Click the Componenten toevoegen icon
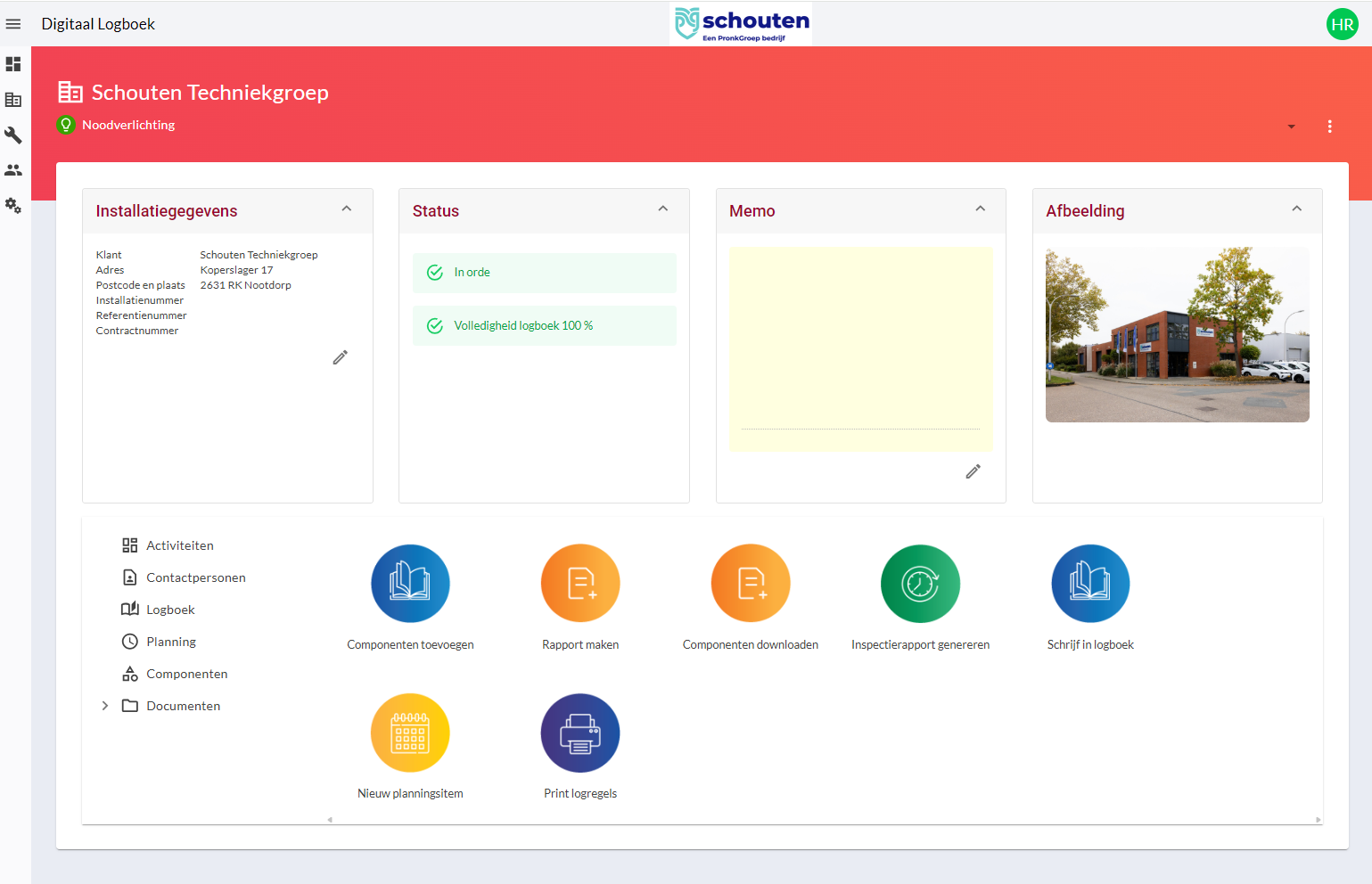 pos(410,584)
